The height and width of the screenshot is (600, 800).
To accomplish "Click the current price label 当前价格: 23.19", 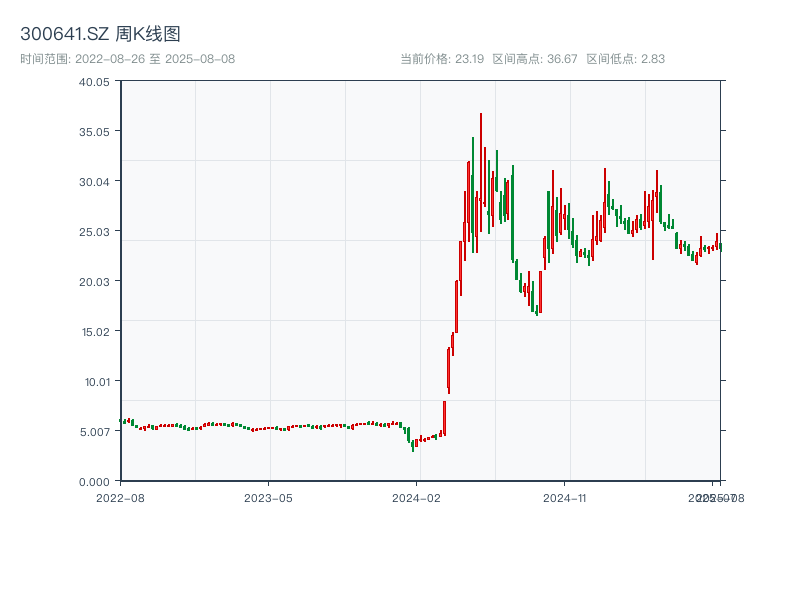I will coord(442,59).
